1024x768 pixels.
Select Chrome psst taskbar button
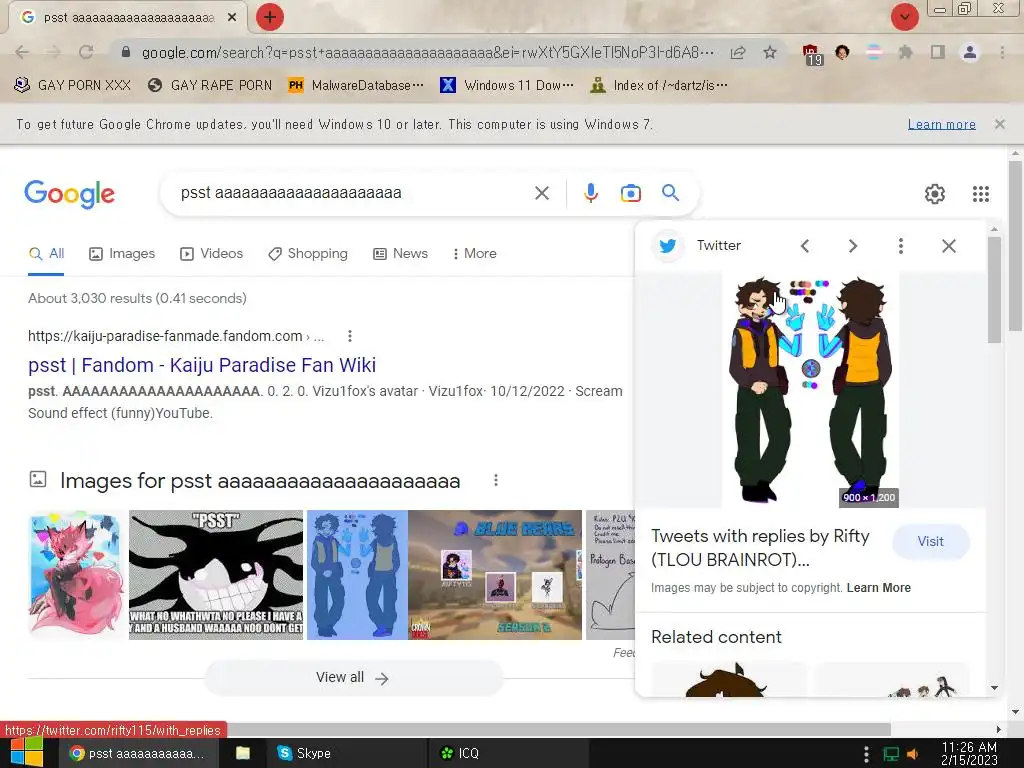(138, 753)
